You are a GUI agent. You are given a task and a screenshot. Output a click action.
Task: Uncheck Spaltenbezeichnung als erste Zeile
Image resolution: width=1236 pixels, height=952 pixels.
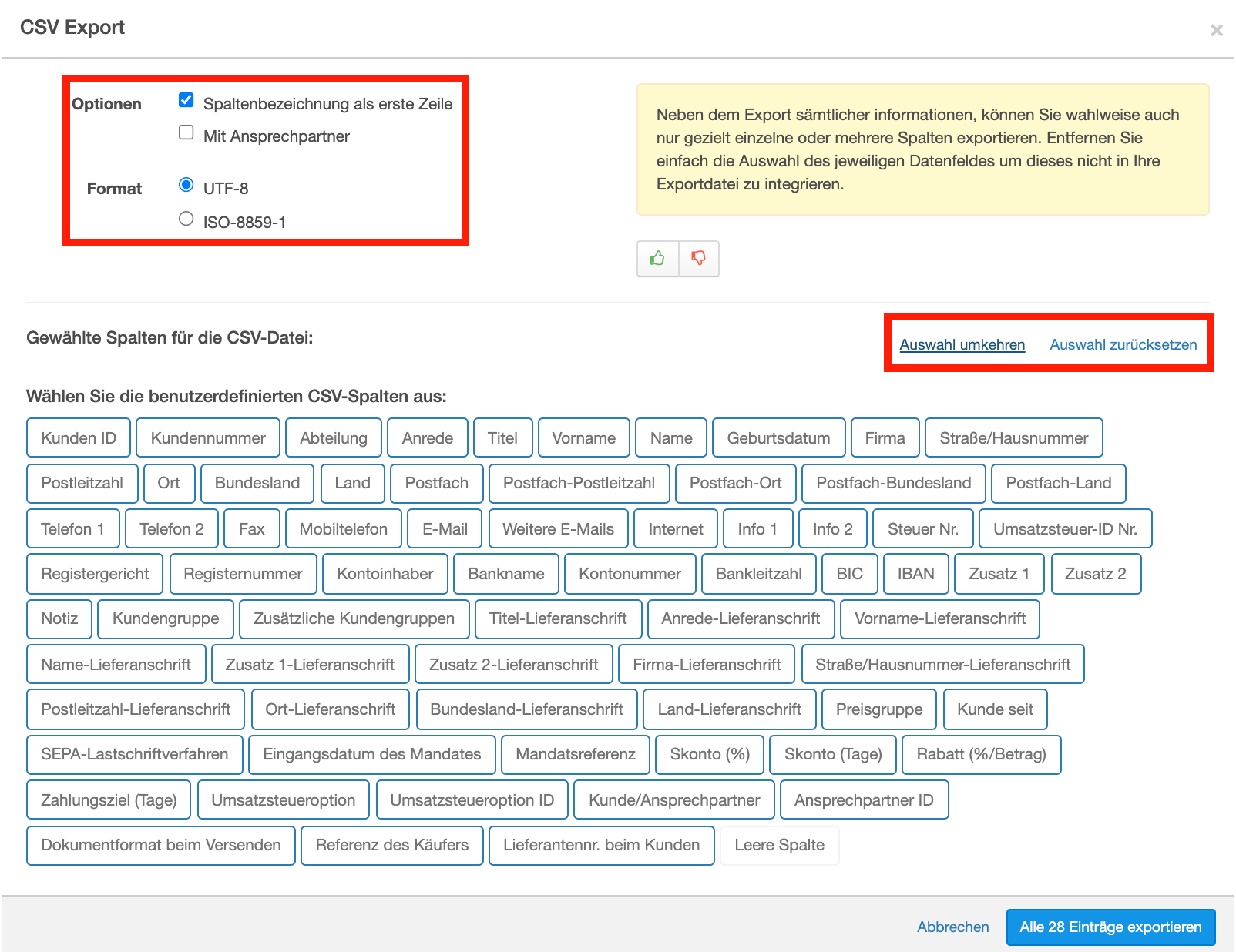pyautogui.click(x=186, y=100)
